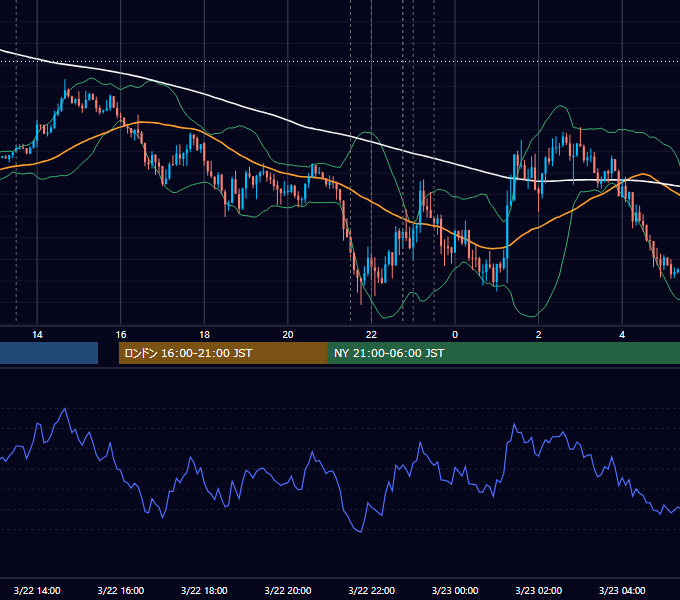Click the 3/22 20:00 date label
The height and width of the screenshot is (600, 680).
288,590
